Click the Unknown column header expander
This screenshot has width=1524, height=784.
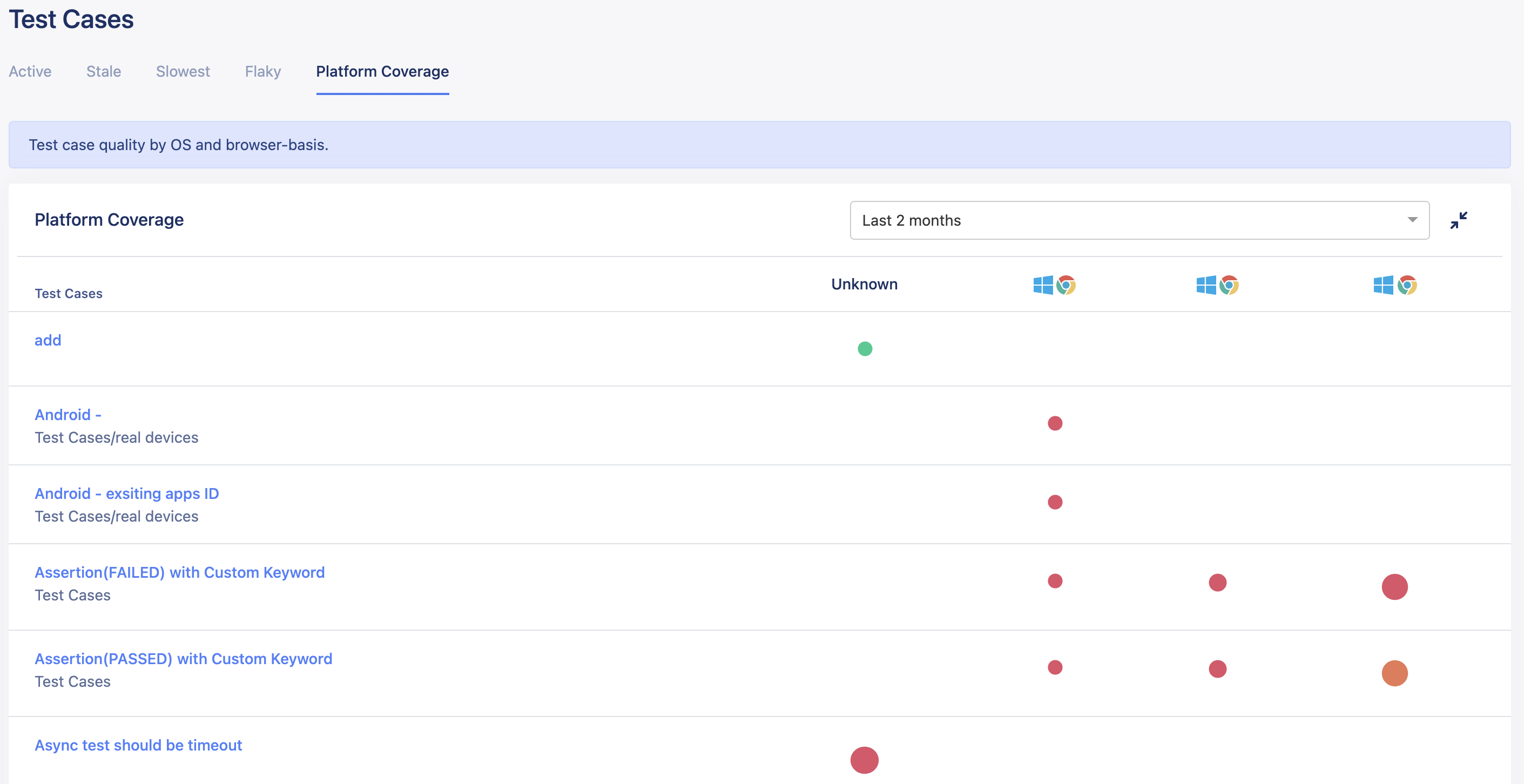863,284
